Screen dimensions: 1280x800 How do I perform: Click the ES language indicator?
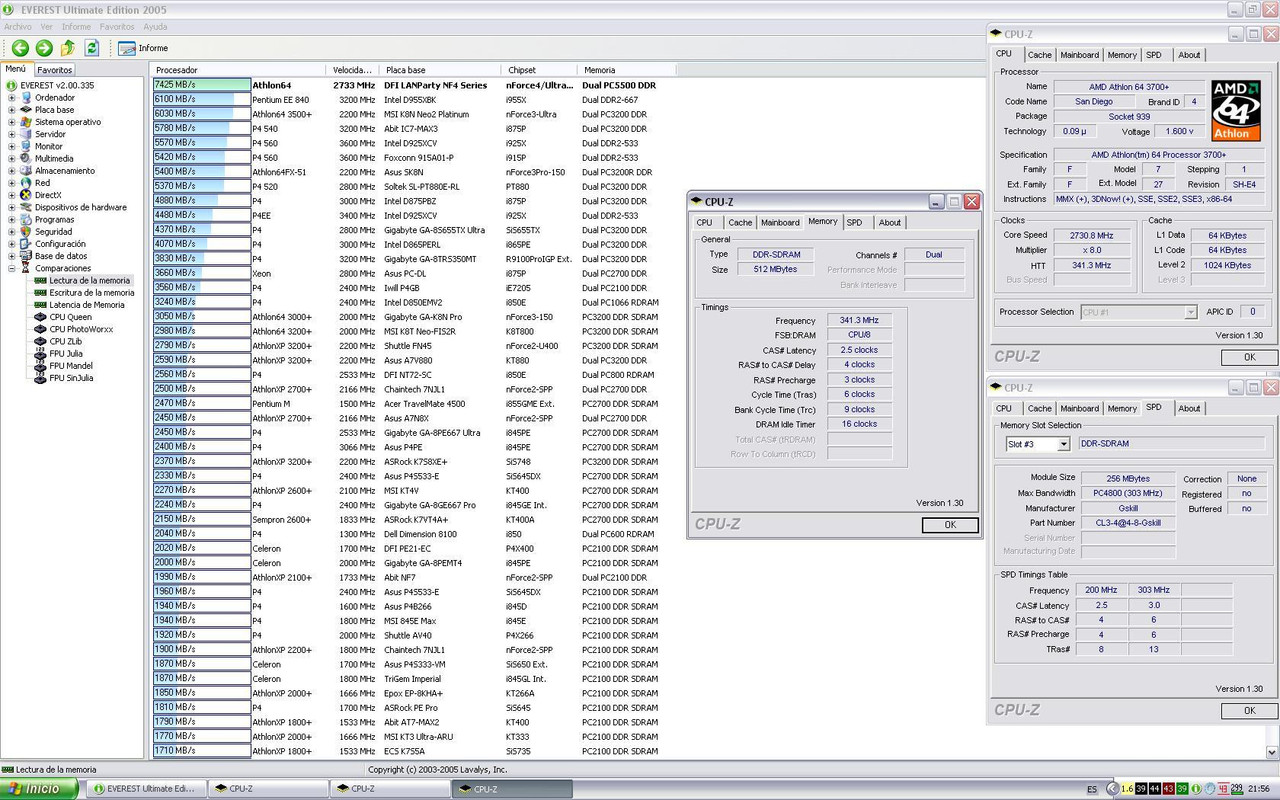pyautogui.click(x=1092, y=789)
